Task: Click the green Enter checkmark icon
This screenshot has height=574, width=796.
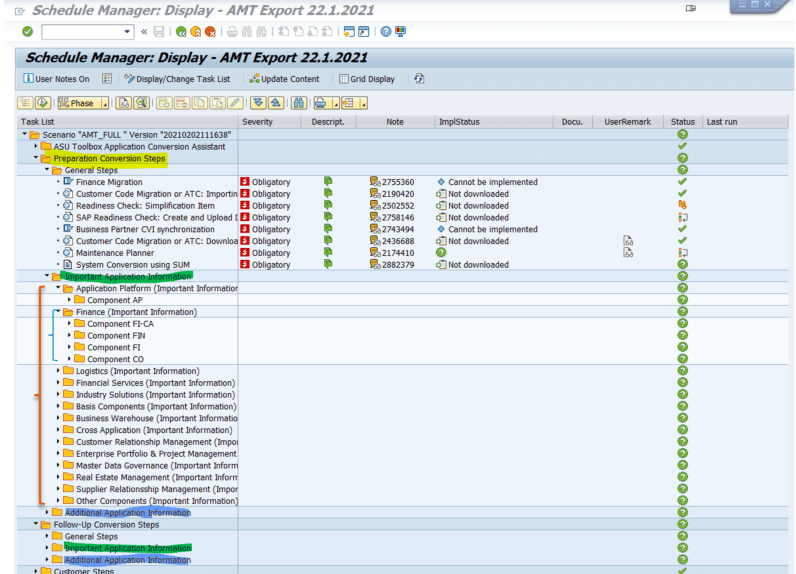Action: tap(27, 31)
